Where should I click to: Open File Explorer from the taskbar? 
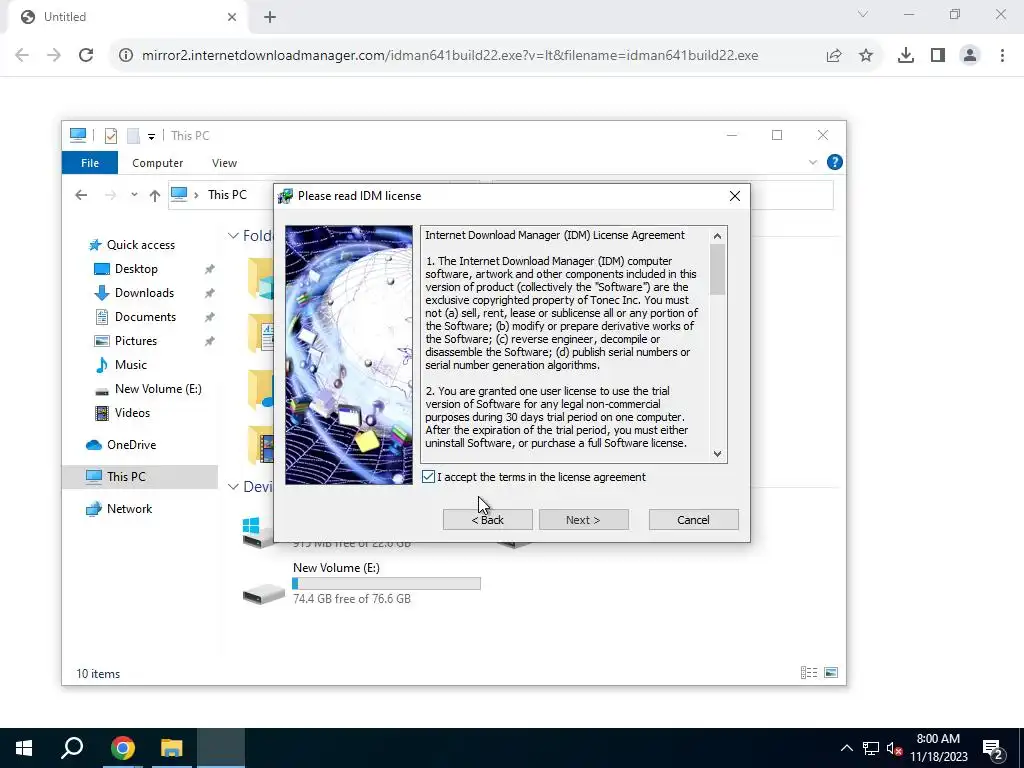tap(172, 748)
